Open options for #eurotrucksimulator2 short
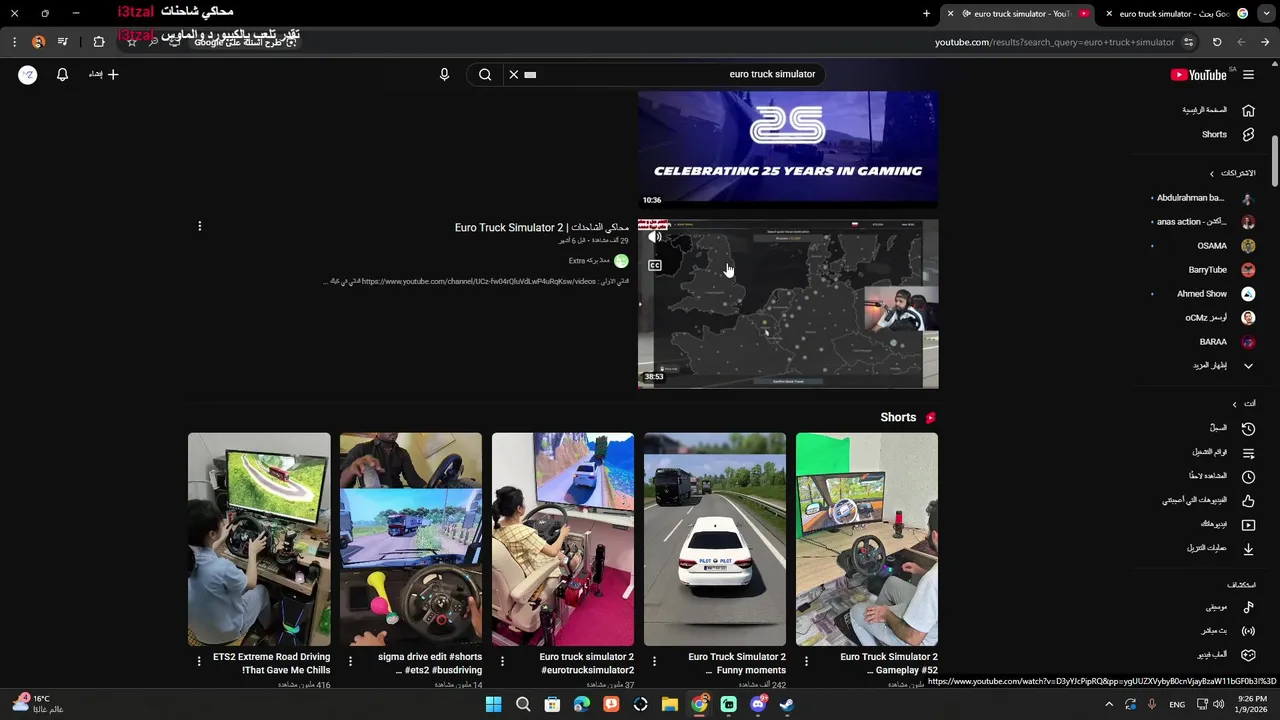Viewport: 1280px width, 720px height. point(502,661)
